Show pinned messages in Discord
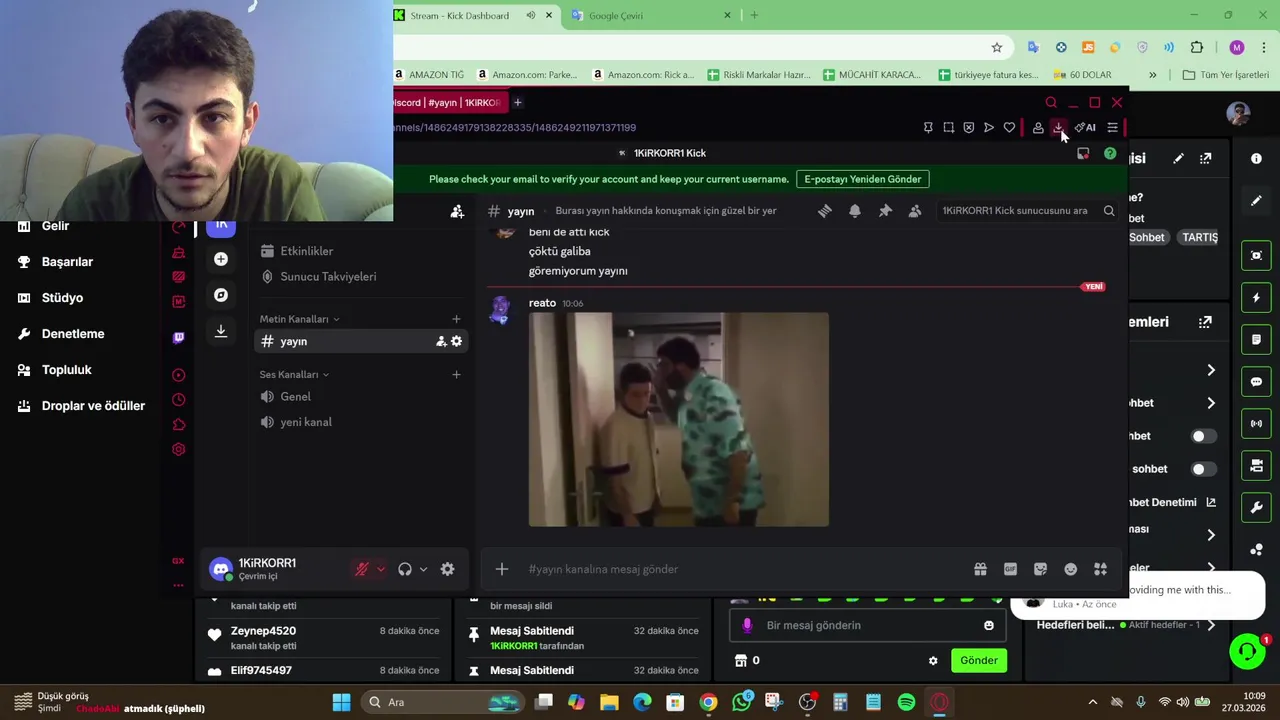Screen dimensions: 1280x720 (885, 211)
